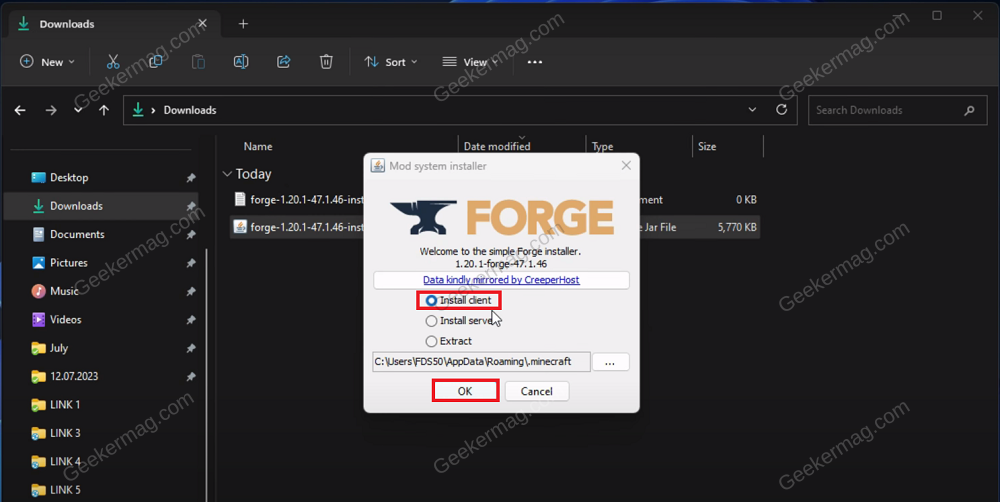Click the Search Downloads field

tap(897, 110)
